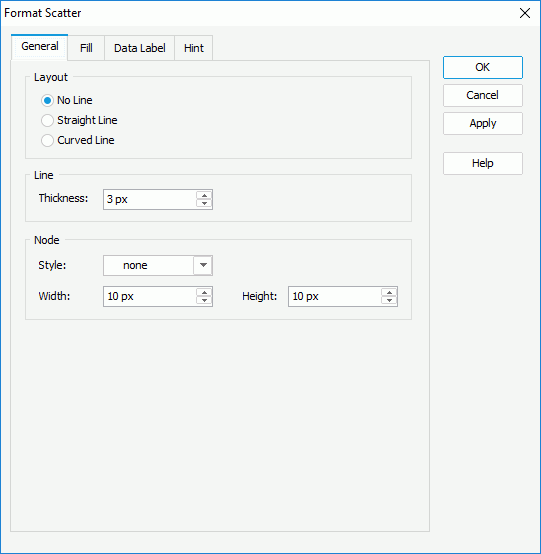541x554 pixels.
Task: Open the Fill tab
Action: (x=86, y=48)
